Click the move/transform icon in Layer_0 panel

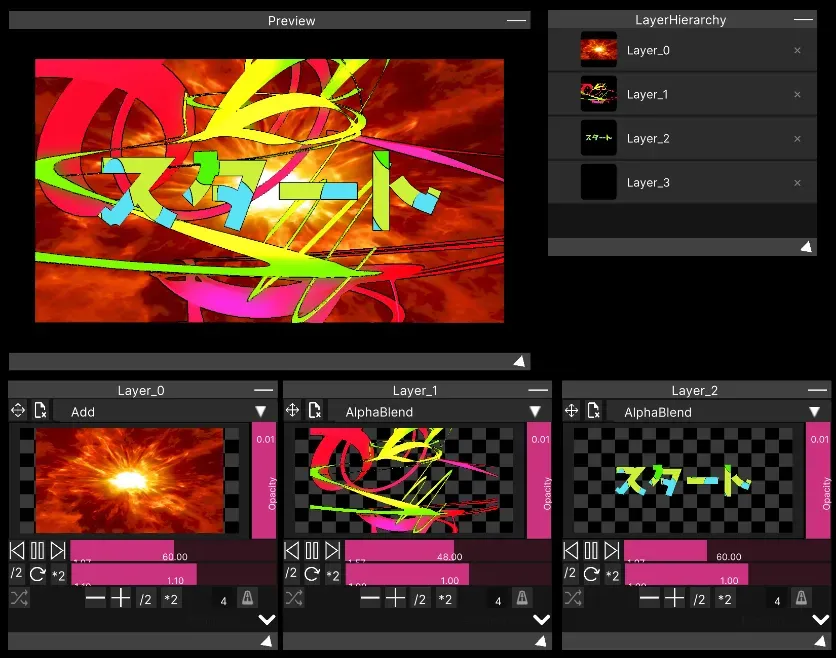[18, 411]
